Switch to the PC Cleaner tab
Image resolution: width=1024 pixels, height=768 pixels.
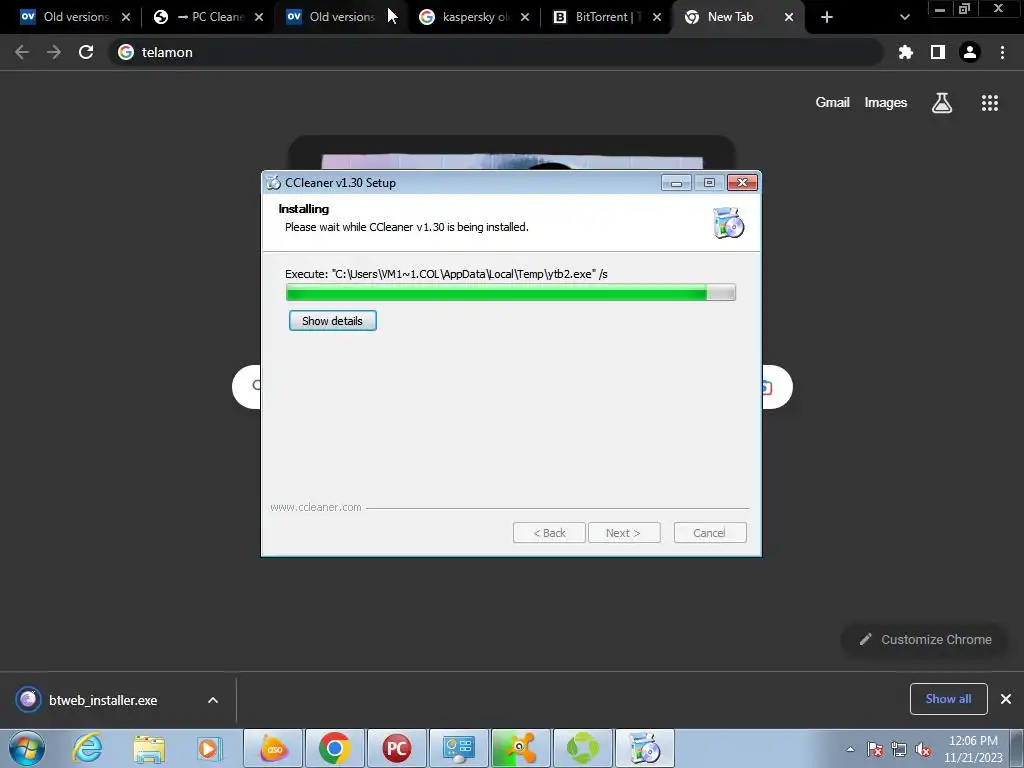(x=208, y=17)
